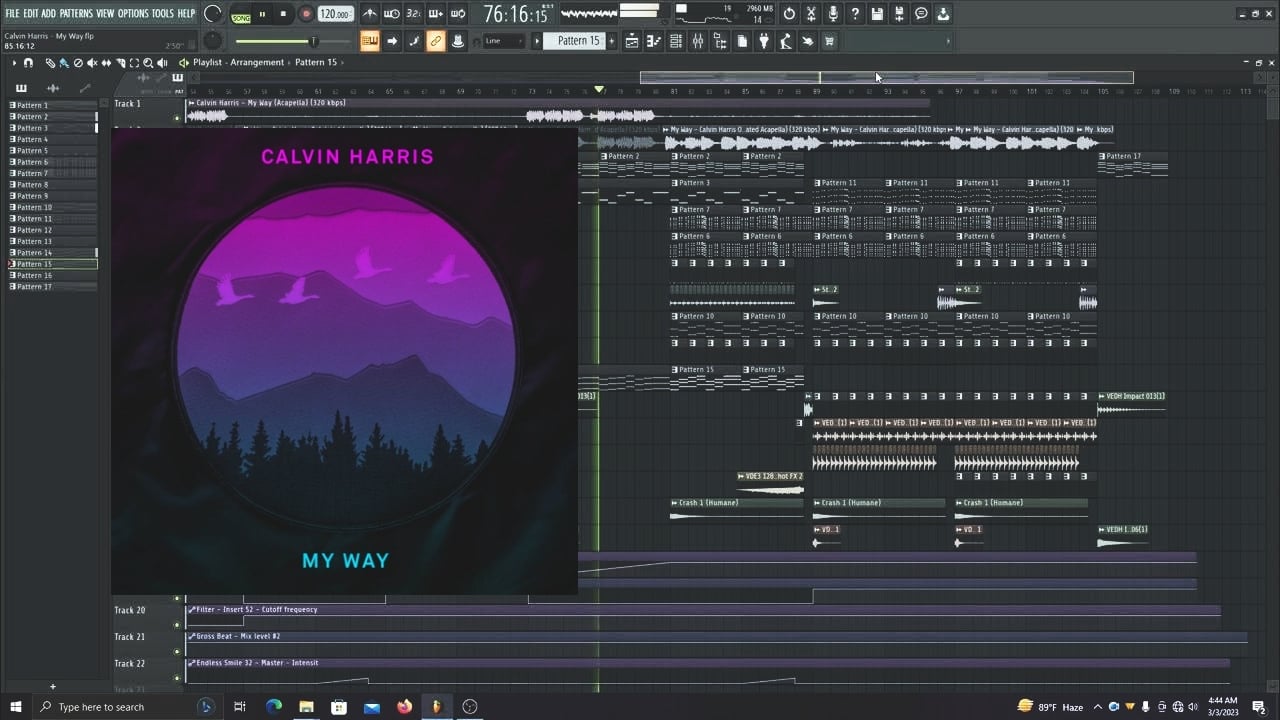Select Pattern 1 in the picker
This screenshot has width=1280, height=720.
[x=53, y=105]
